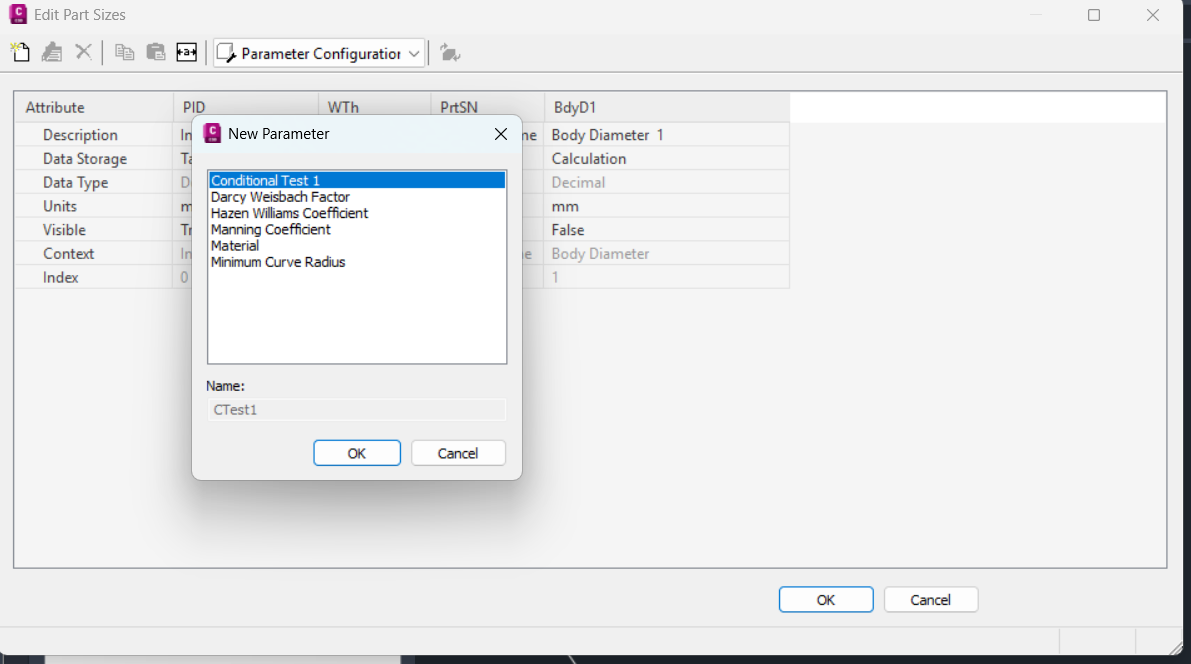
Task: Cancel the New Parameter dialog
Action: pyautogui.click(x=458, y=454)
